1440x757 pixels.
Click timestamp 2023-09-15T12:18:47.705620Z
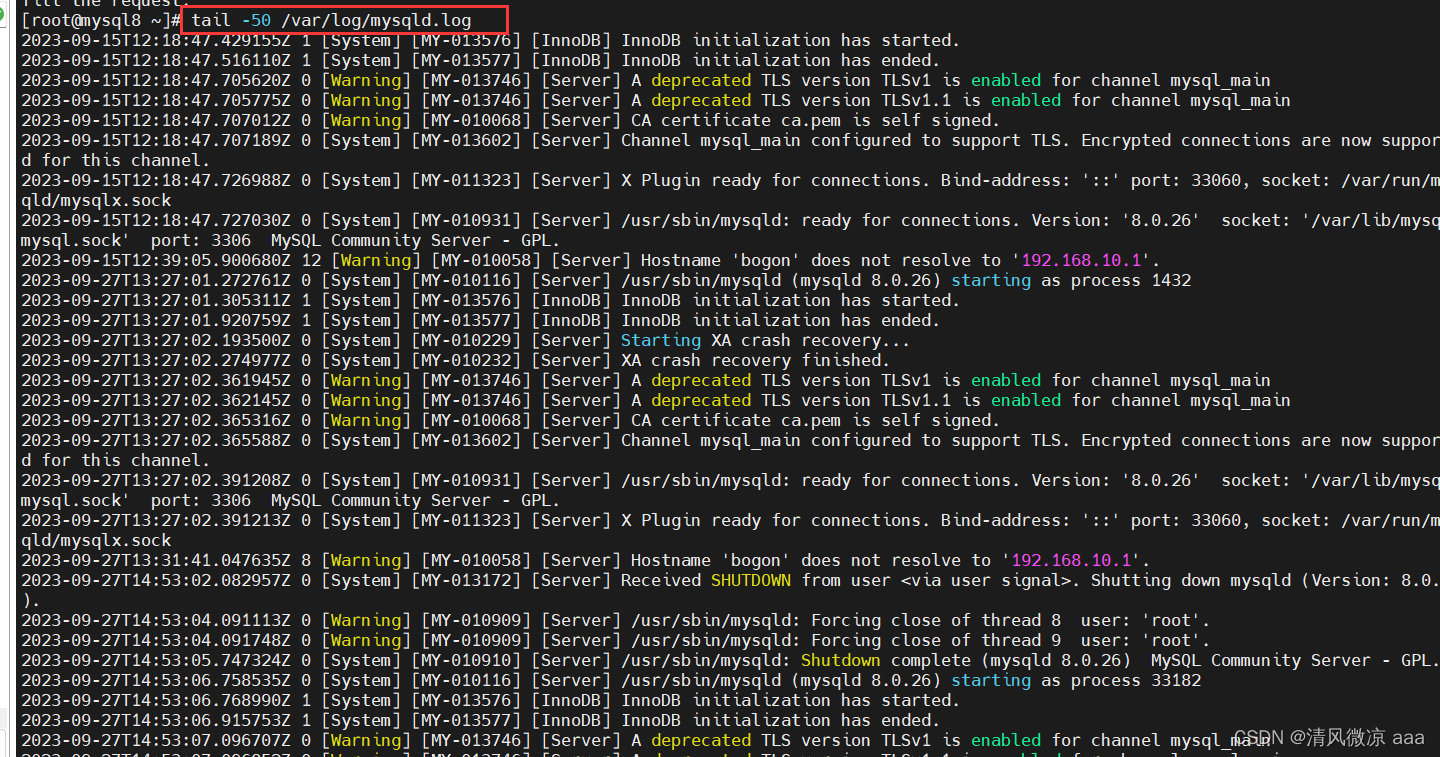click(156, 80)
